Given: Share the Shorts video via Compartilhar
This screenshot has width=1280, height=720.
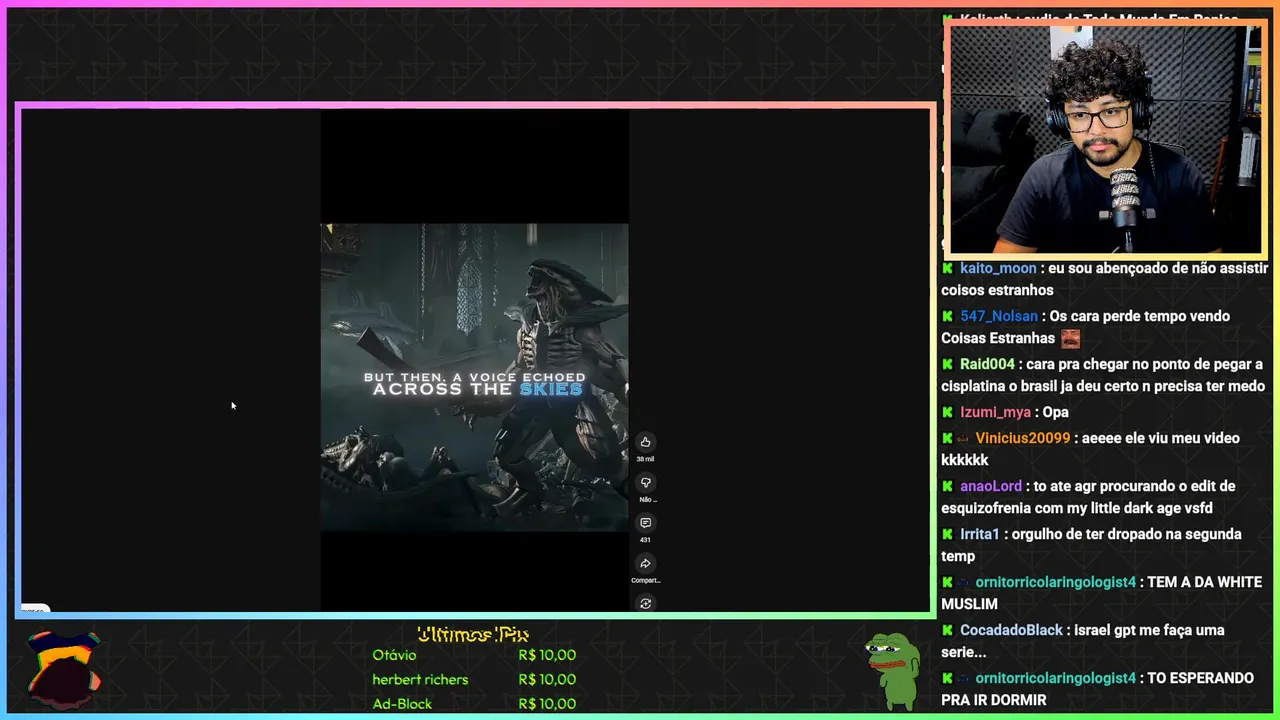Looking at the screenshot, I should click(645, 563).
